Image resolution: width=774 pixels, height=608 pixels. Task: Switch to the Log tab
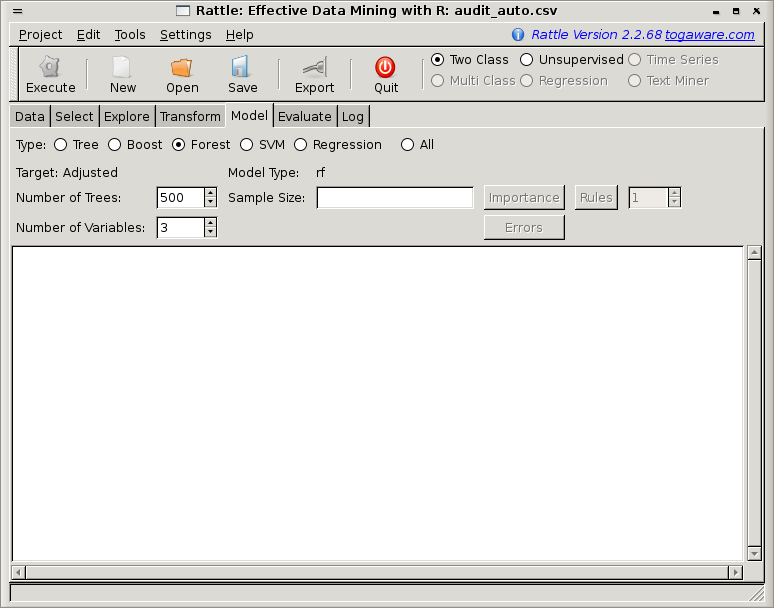352,116
